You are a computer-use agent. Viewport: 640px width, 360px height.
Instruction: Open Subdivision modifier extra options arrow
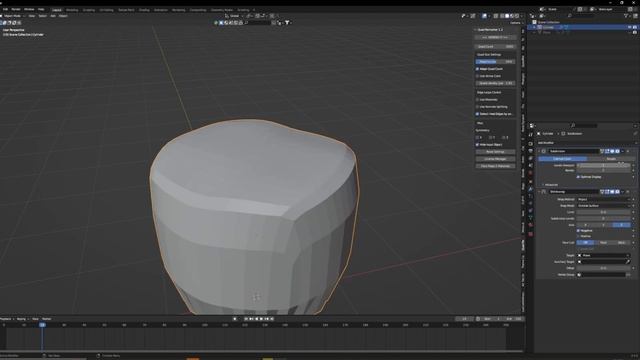622,151
